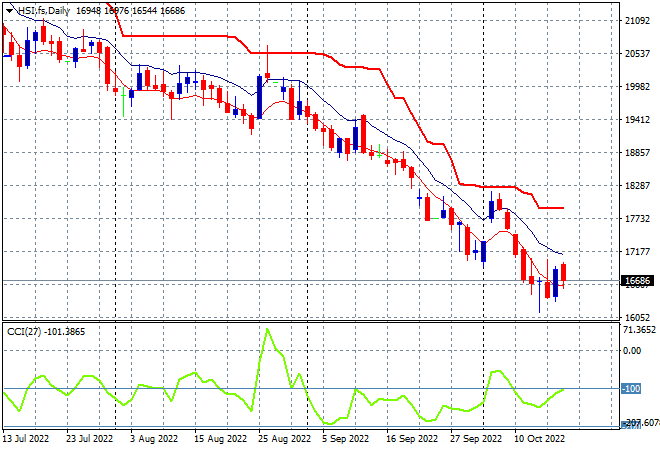Click the HSI,fs,Daily chart title text
The width and height of the screenshot is (660, 450).
(43, 11)
